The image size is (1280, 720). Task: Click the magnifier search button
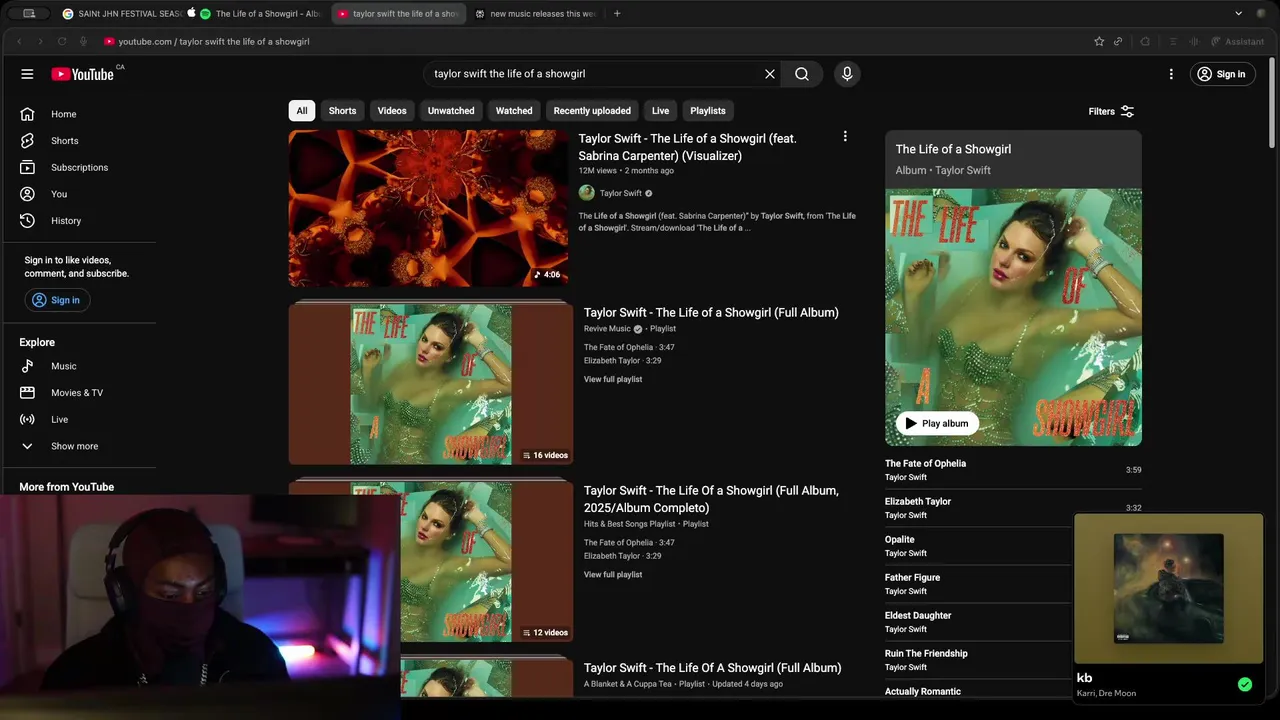(802, 74)
